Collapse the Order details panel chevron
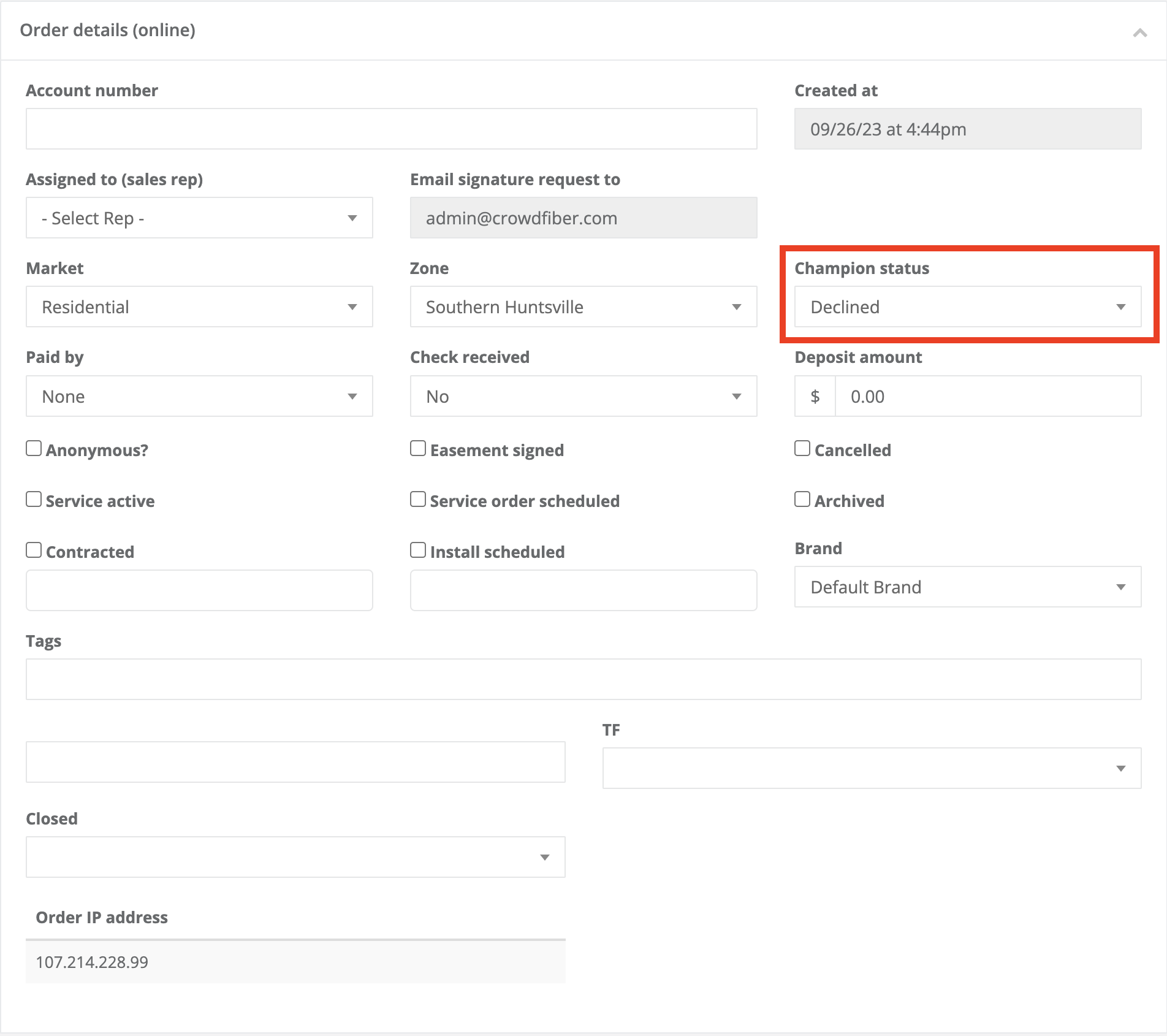The image size is (1167, 1036). tap(1139, 33)
